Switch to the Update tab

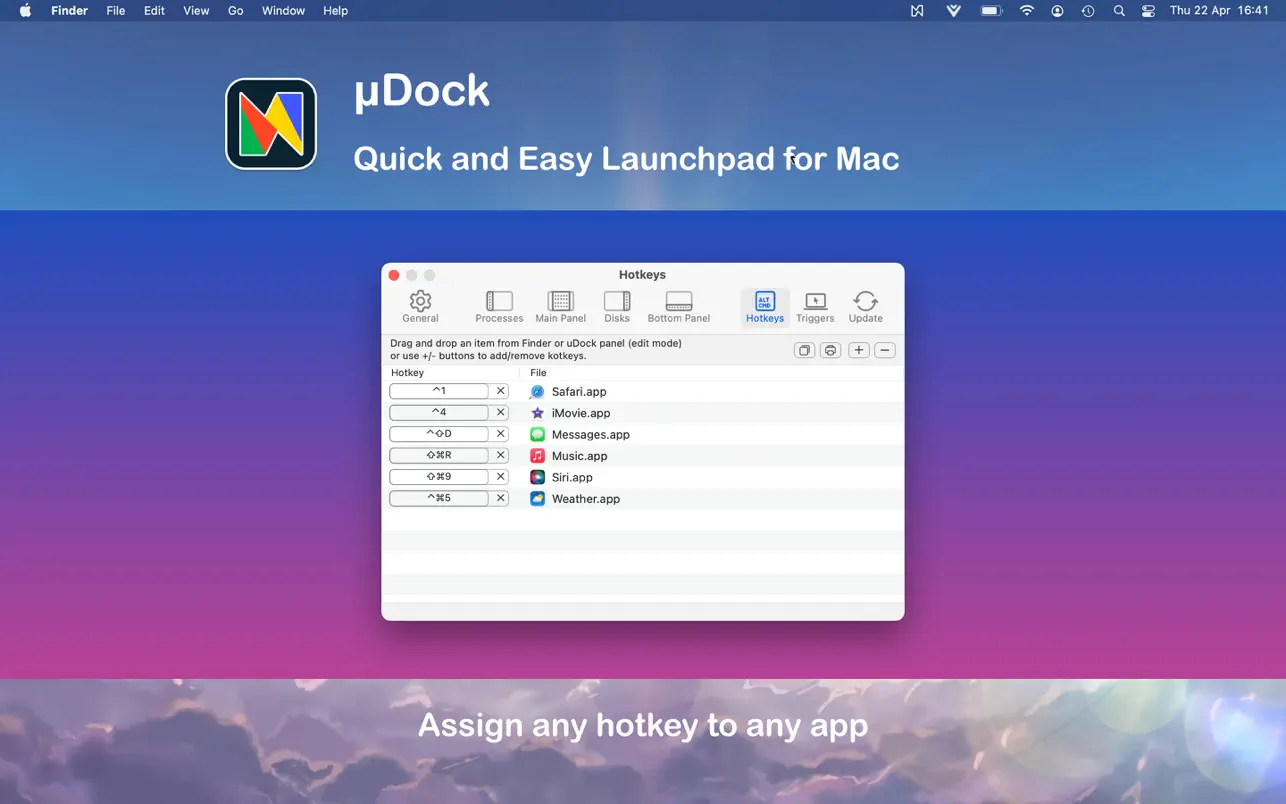click(866, 306)
